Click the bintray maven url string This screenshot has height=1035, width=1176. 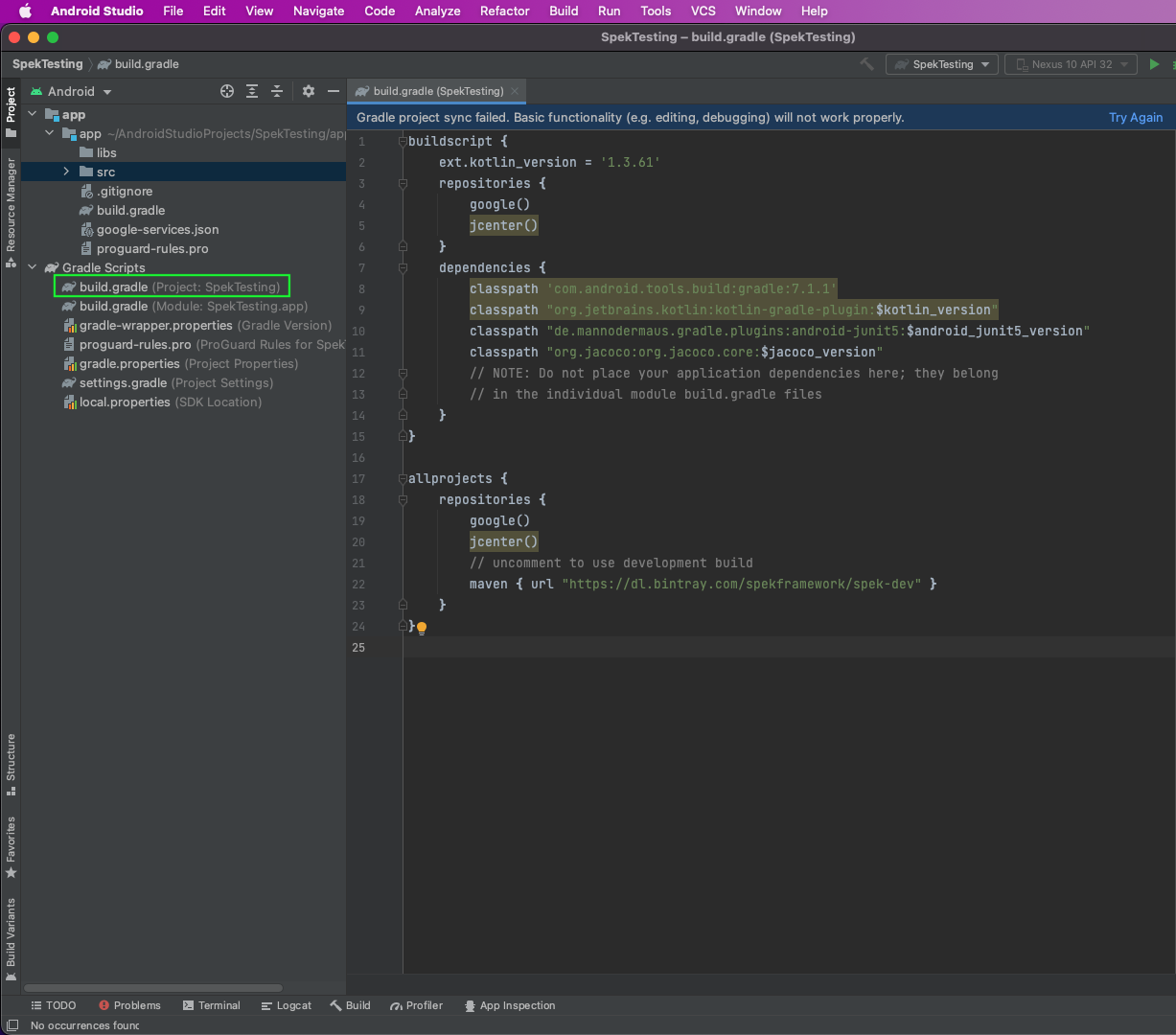tap(741, 584)
